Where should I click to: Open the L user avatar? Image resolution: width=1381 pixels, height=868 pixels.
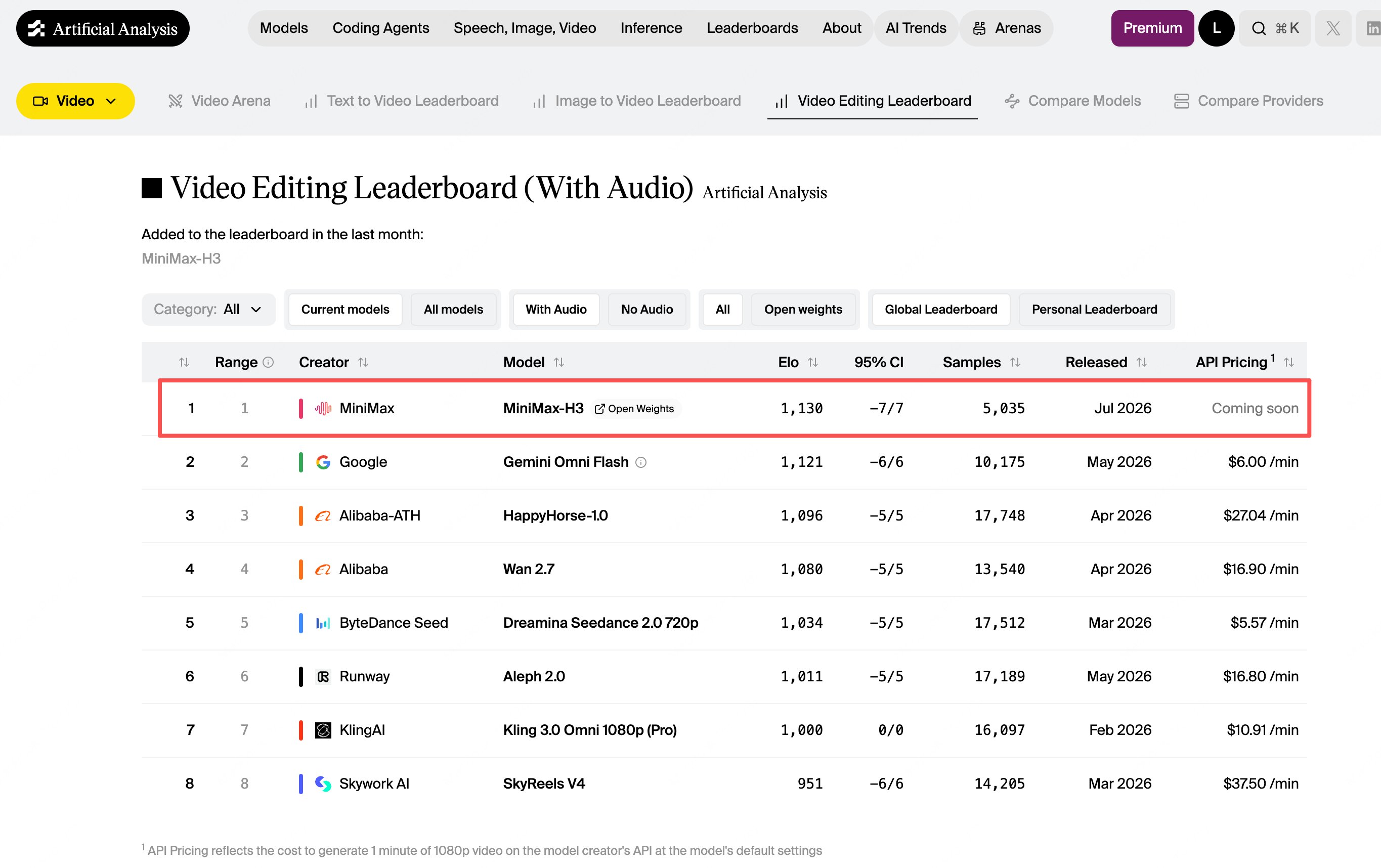pos(1217,28)
